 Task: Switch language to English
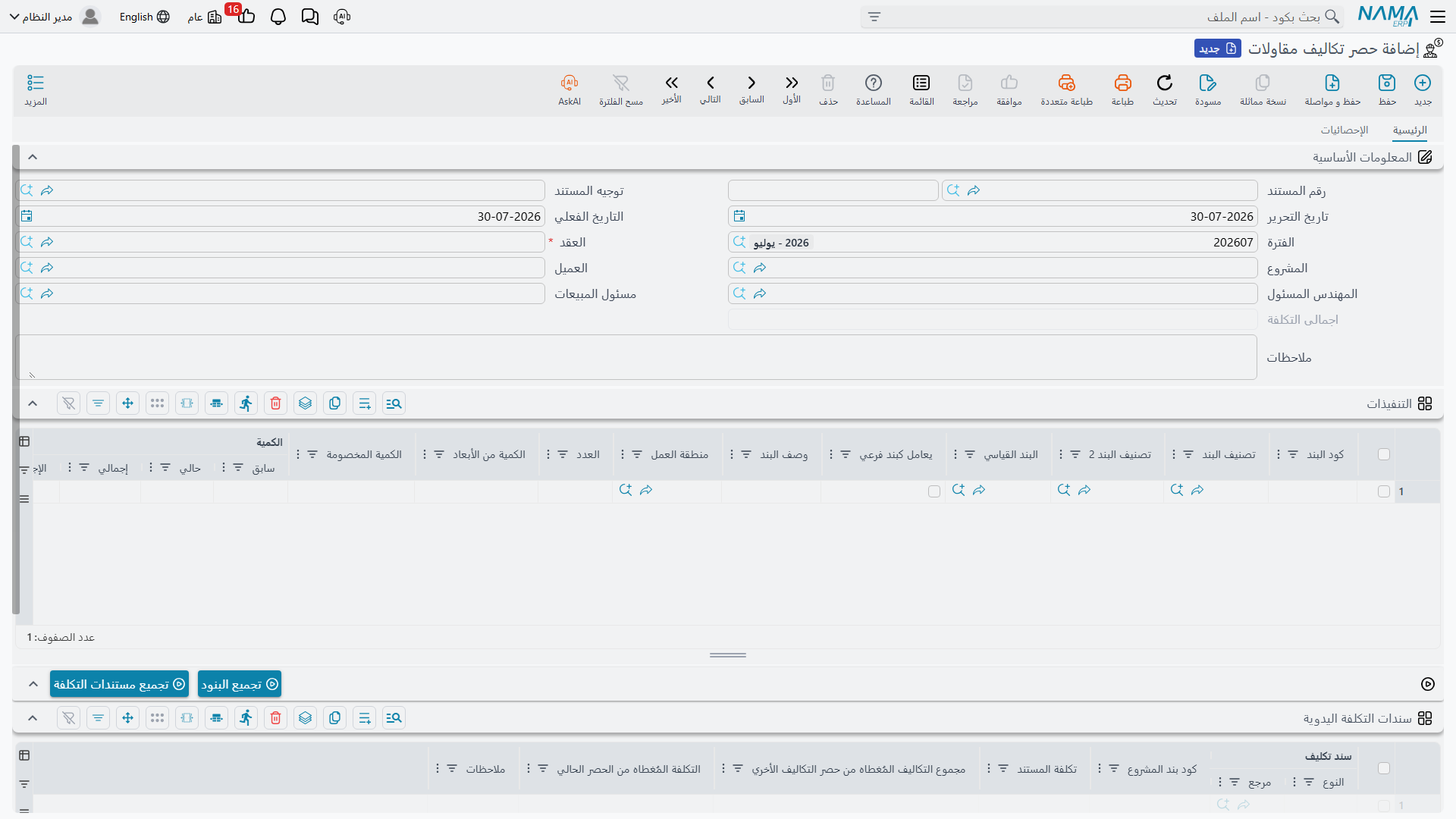pos(144,17)
